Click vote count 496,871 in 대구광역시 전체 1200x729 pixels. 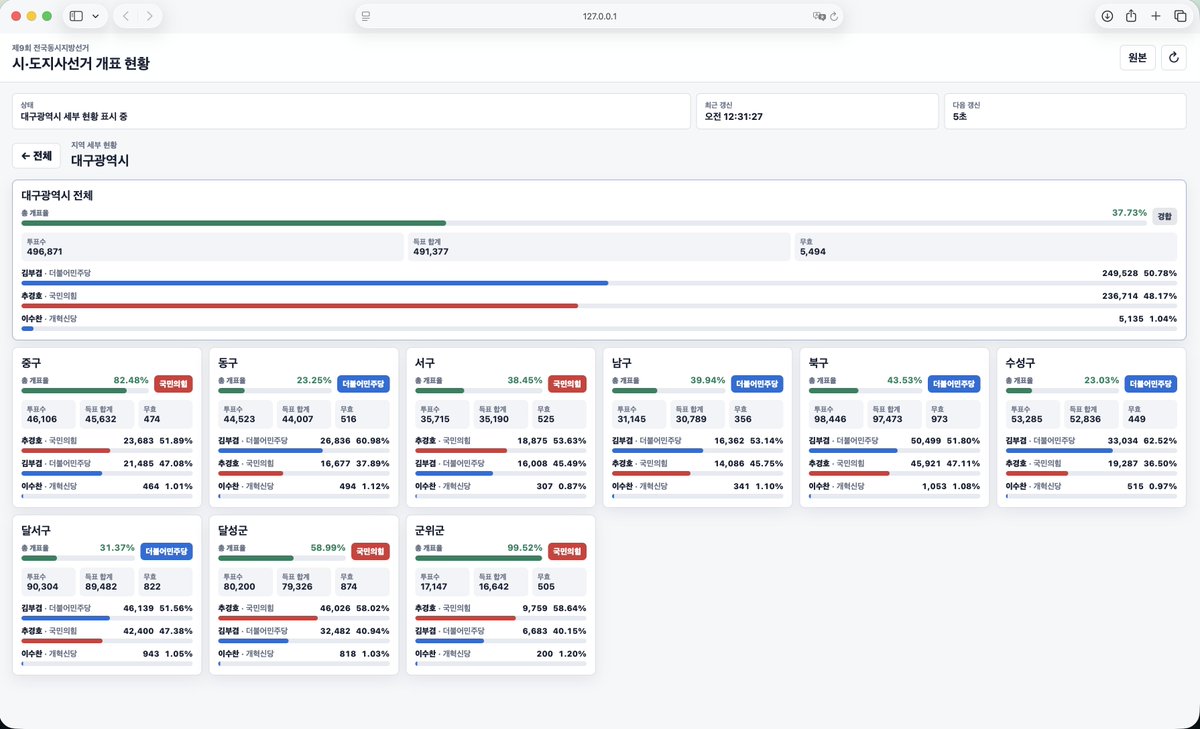pyautogui.click(x=45, y=252)
